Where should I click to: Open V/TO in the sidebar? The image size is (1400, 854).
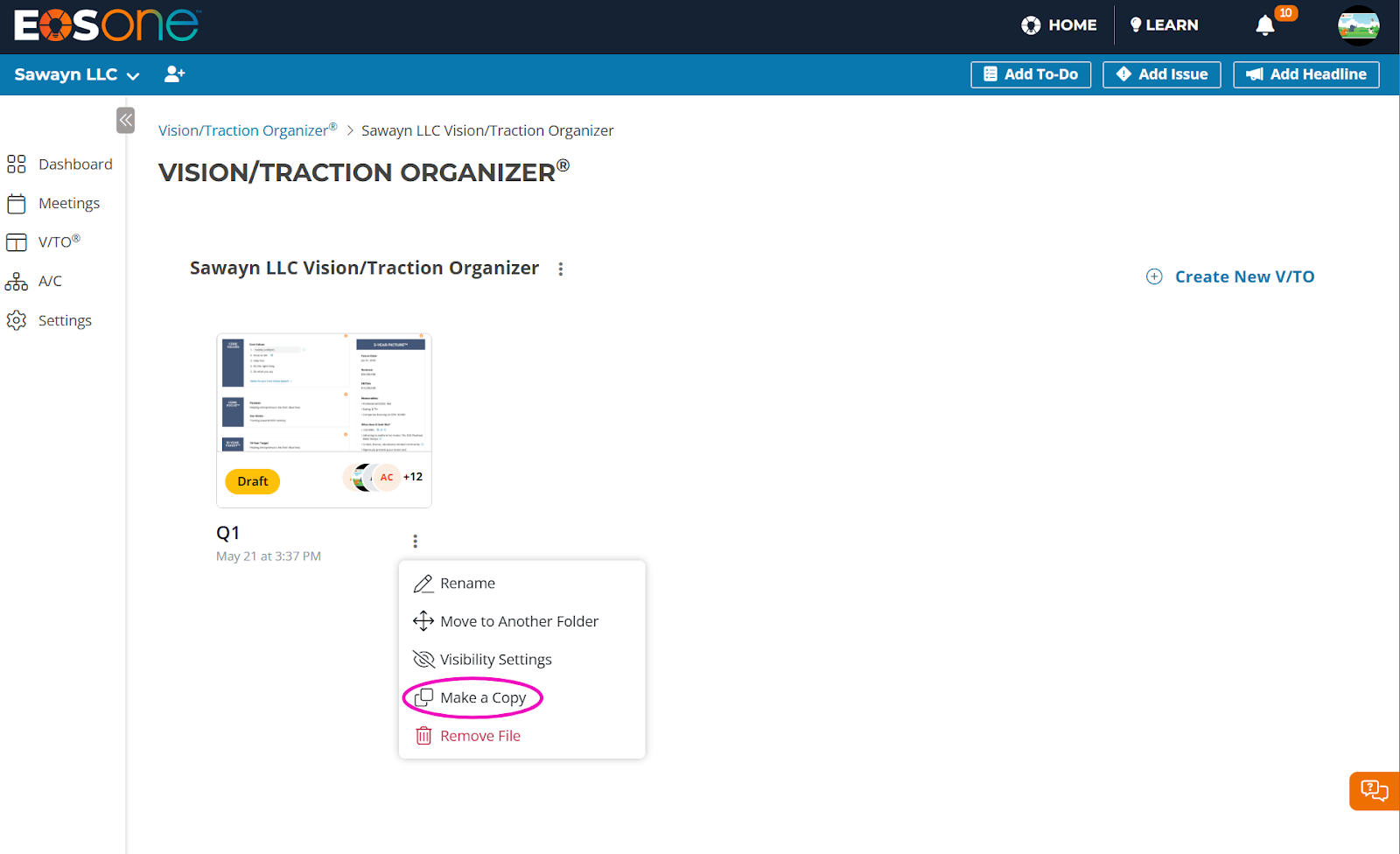click(x=44, y=241)
